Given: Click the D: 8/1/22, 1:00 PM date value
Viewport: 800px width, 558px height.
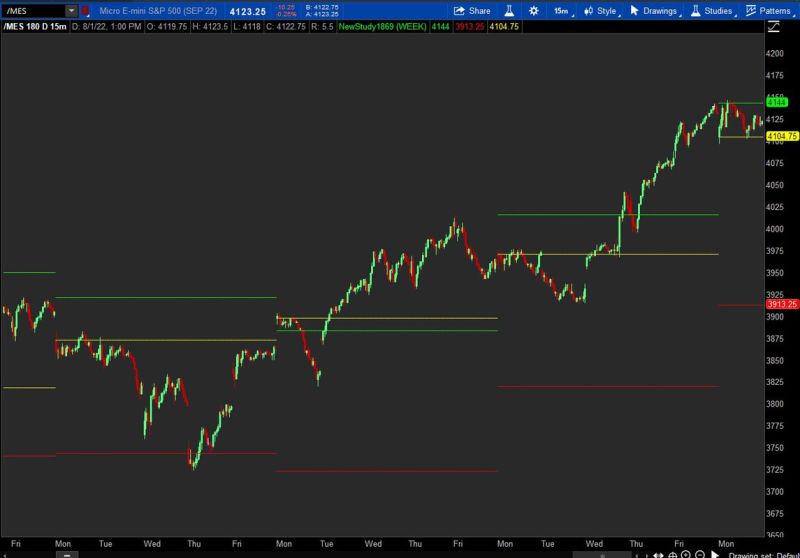Looking at the screenshot, I should coord(107,27).
